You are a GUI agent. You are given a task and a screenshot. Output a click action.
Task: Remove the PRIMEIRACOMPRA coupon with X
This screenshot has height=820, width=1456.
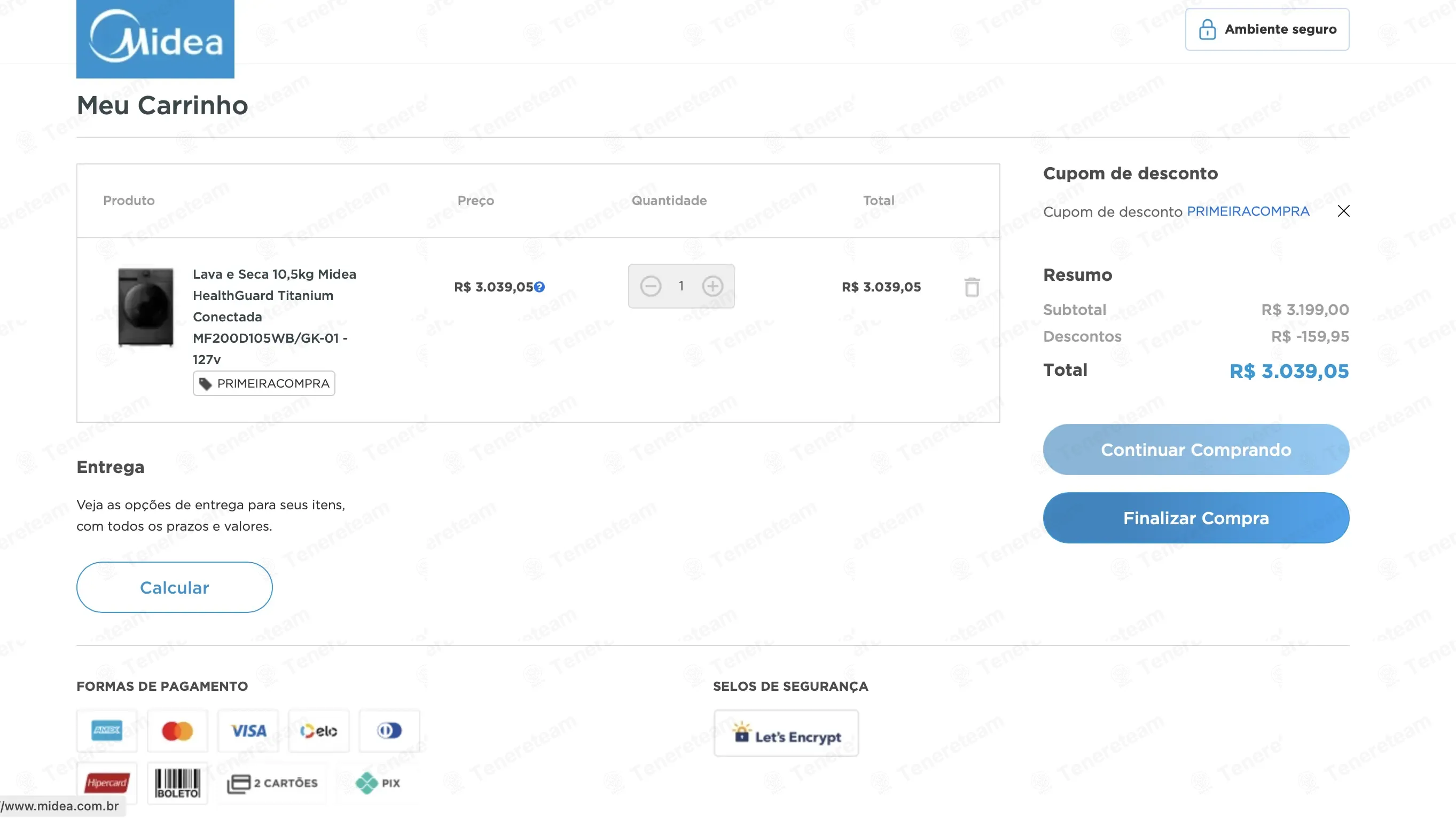coord(1343,211)
